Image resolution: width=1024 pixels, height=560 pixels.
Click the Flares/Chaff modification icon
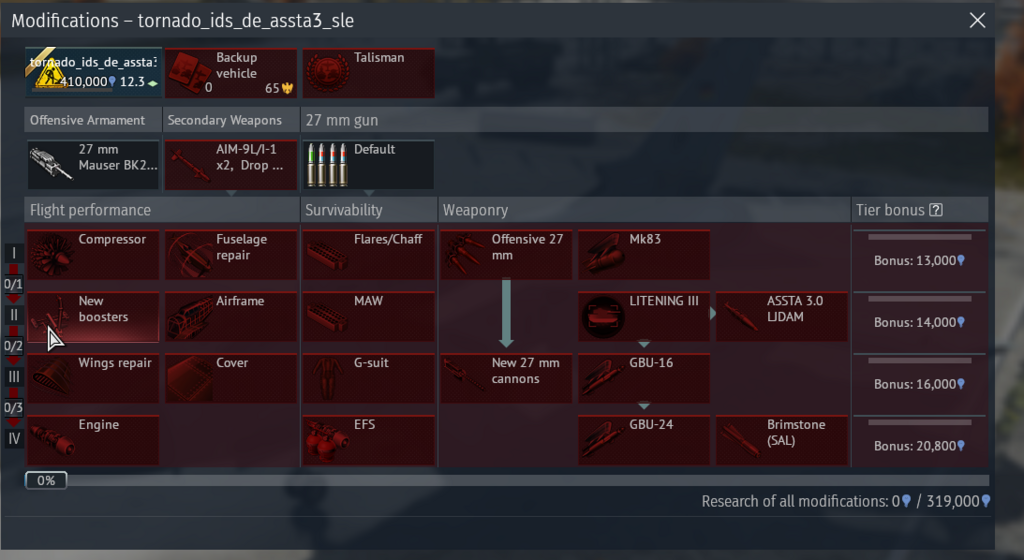coord(327,254)
